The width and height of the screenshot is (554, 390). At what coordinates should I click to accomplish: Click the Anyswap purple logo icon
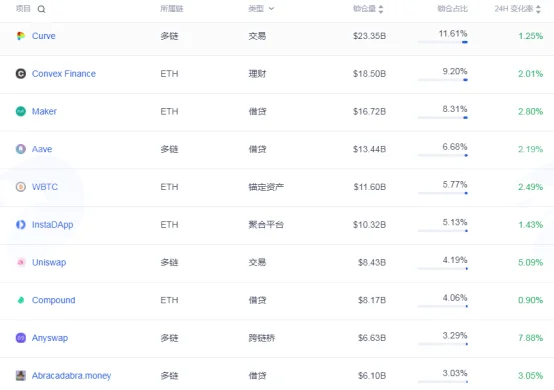point(21,338)
